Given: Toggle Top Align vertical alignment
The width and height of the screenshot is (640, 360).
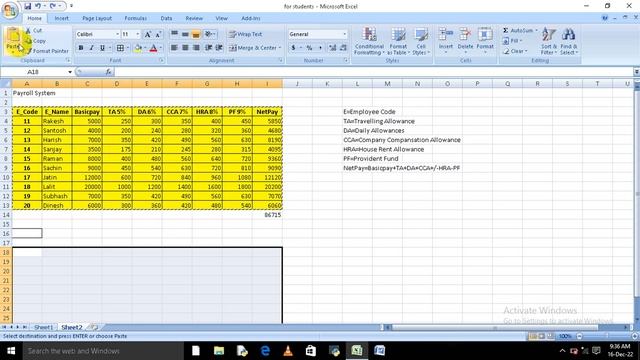Looking at the screenshot, I should pyautogui.click(x=174, y=34).
